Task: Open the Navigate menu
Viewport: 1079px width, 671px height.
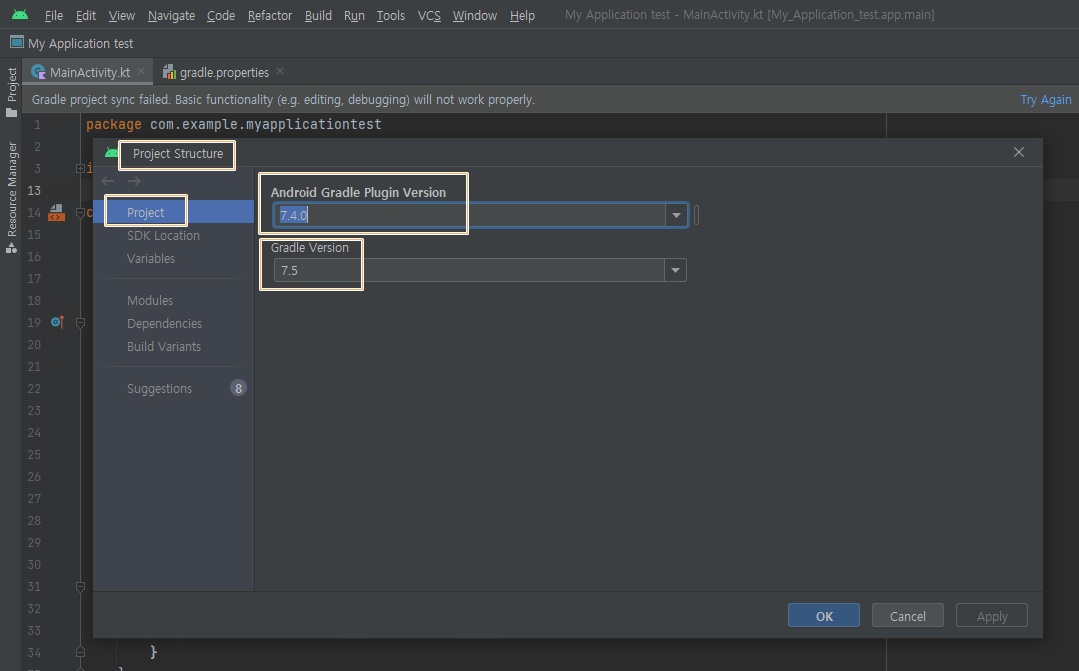Action: [x=171, y=15]
